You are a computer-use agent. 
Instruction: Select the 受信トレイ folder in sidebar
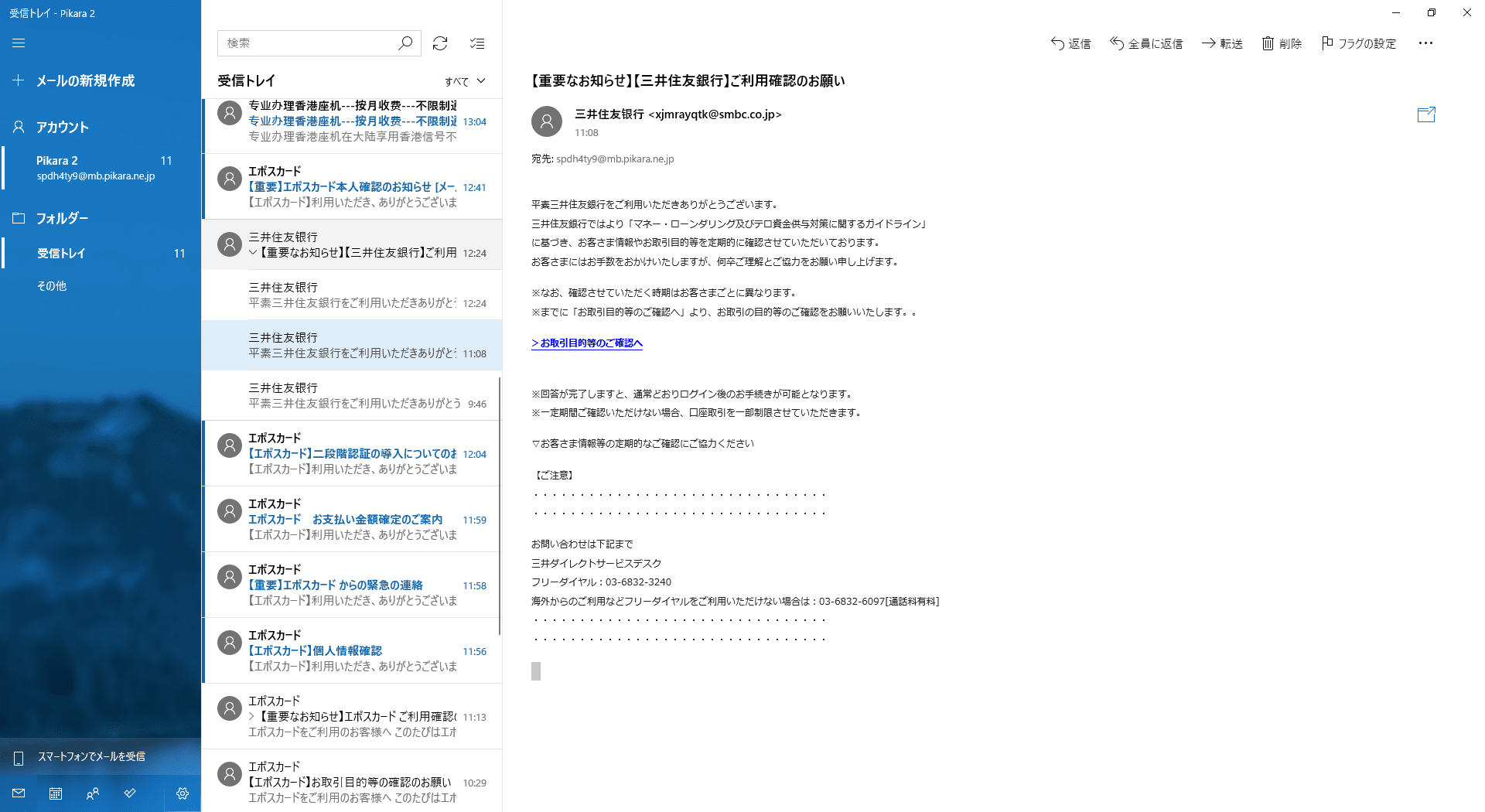[101, 253]
